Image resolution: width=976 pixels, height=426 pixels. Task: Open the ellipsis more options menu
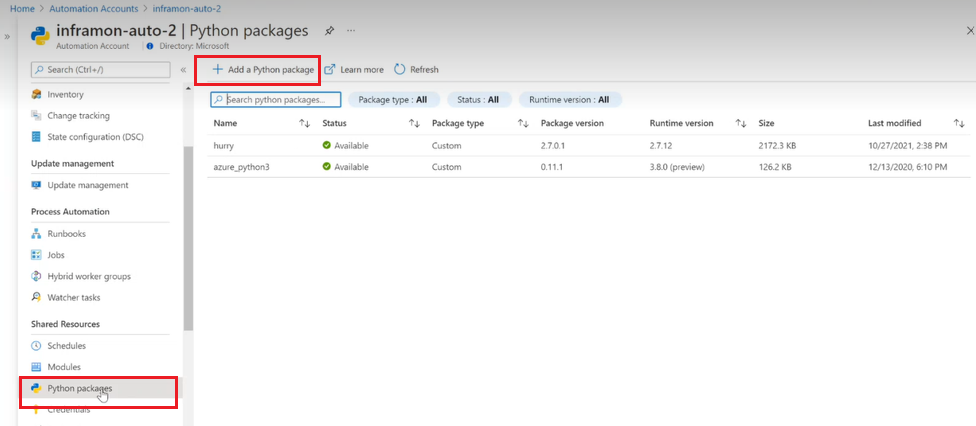(351, 31)
